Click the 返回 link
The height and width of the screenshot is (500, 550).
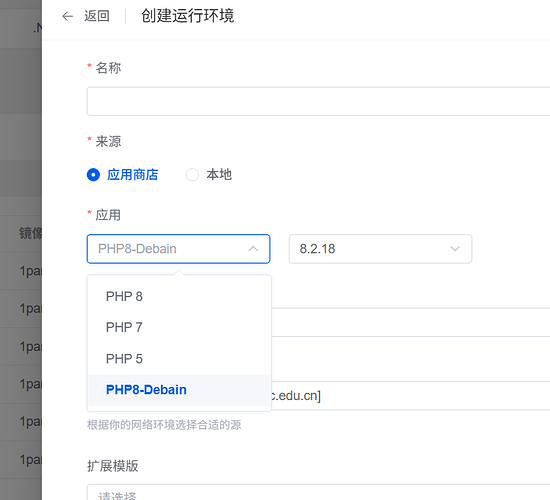click(x=96, y=16)
